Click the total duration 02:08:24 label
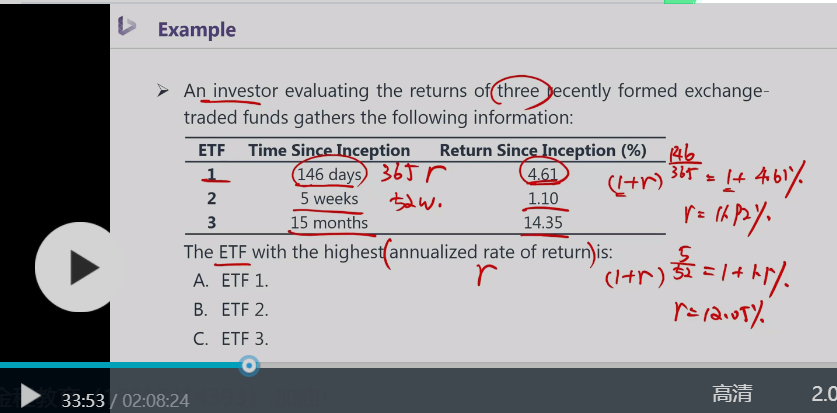 pos(155,400)
